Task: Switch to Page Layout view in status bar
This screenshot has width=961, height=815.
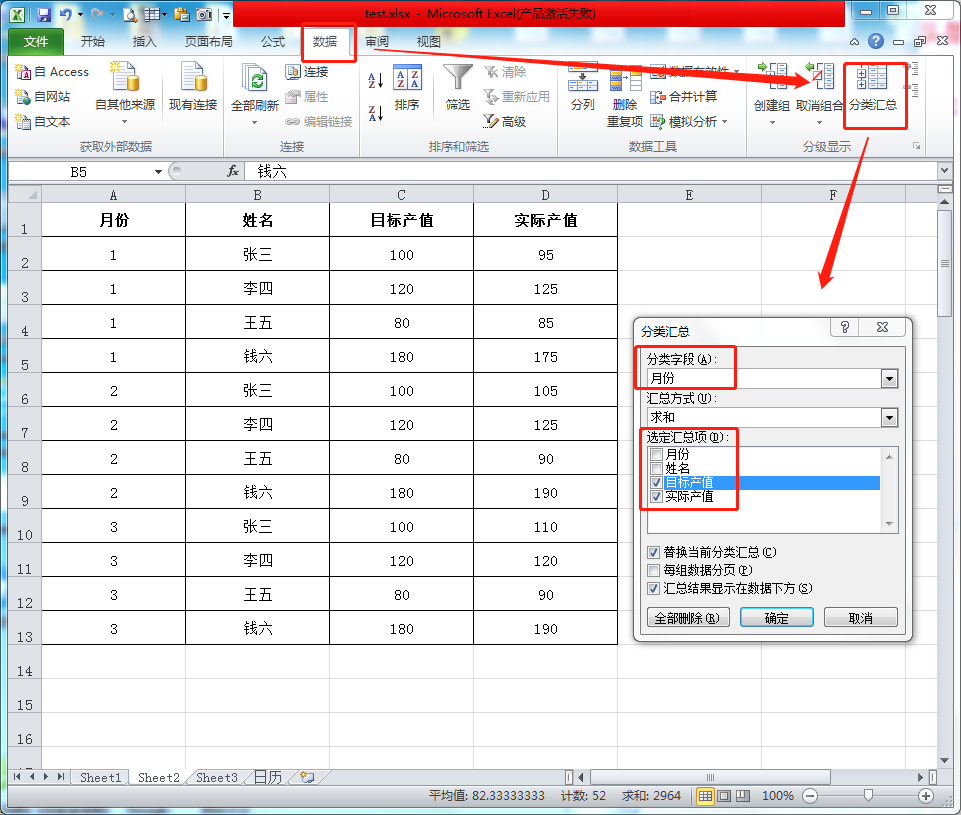Action: tap(724, 796)
